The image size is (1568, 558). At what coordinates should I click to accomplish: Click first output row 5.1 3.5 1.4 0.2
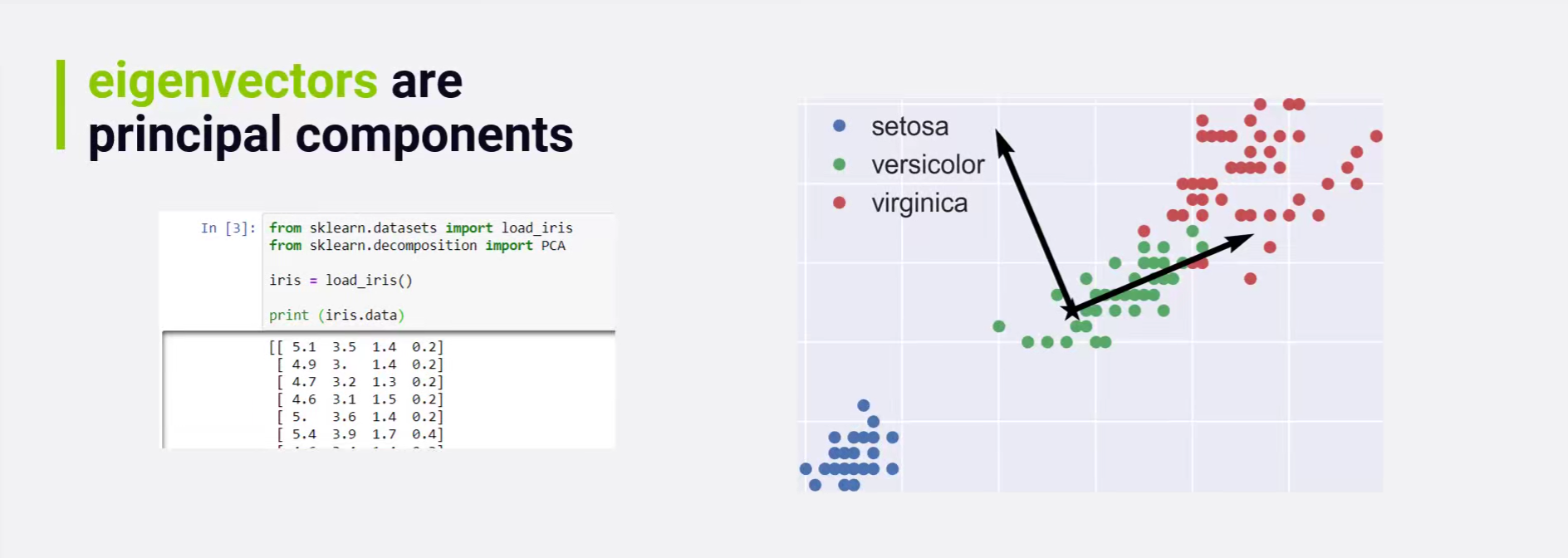click(357, 347)
